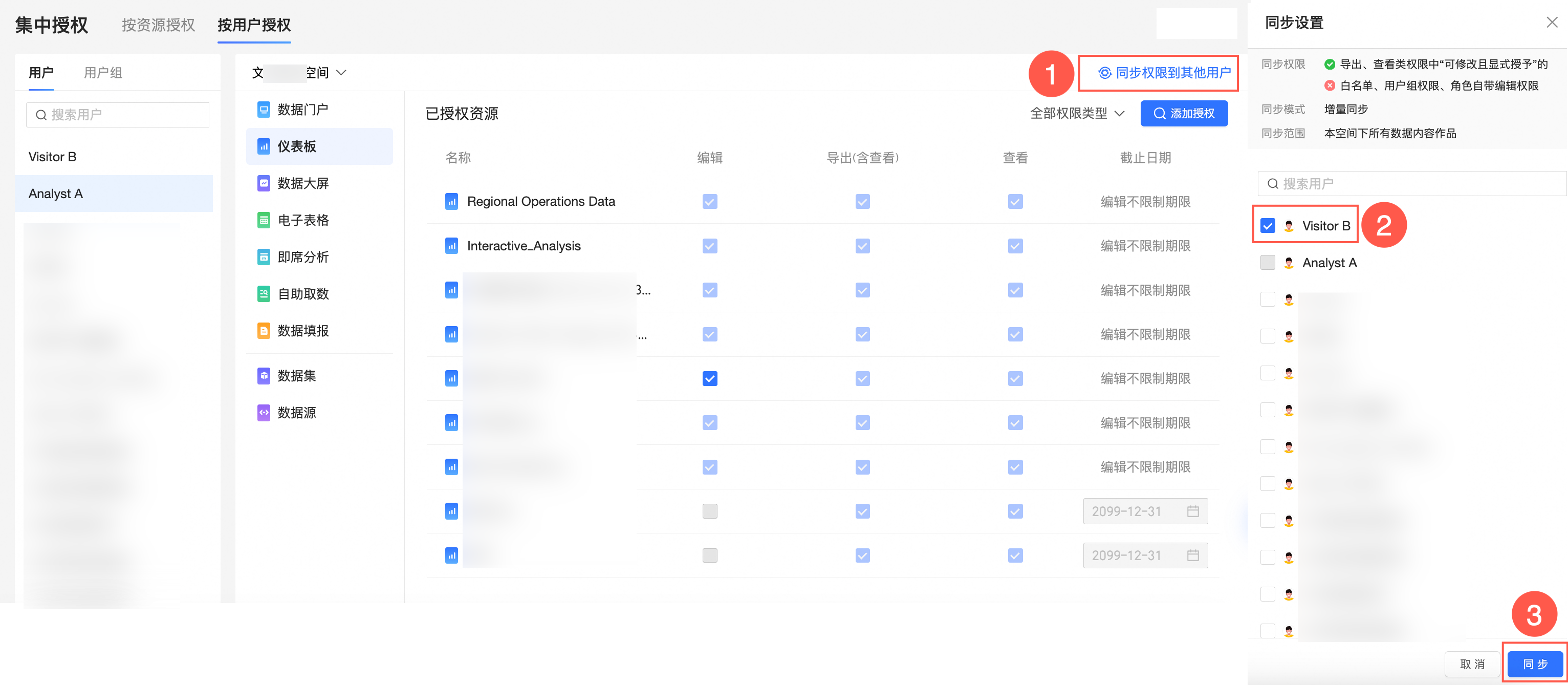The image size is (1568, 685).
Task: Uncheck the Visitor B checkbox
Action: point(1267,226)
